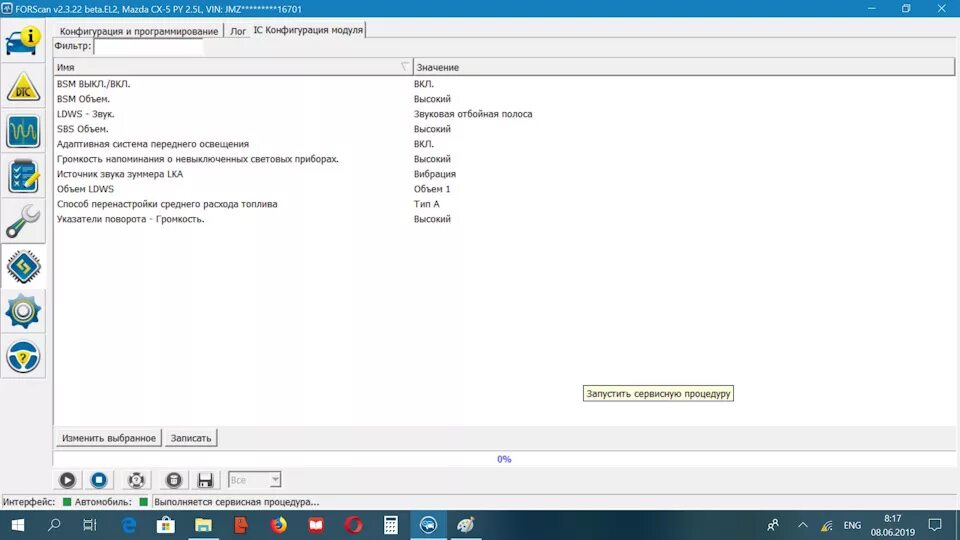
Task: Click the 'Изменить выбранное' button
Action: 109,438
